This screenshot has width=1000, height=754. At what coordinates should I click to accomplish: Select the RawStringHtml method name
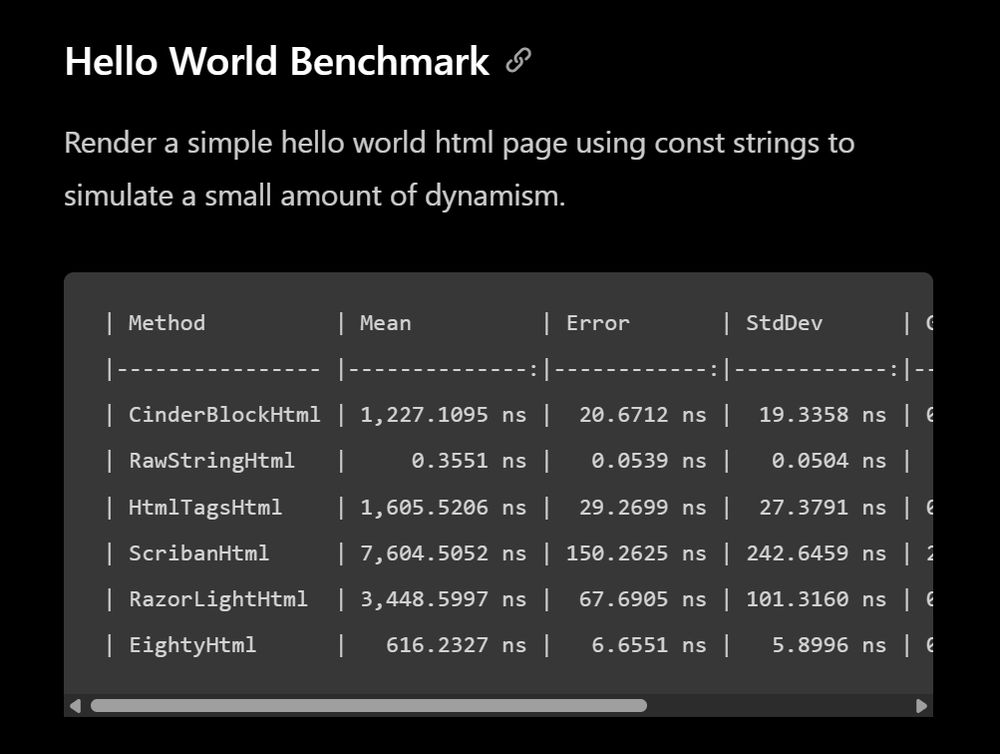pos(212,461)
